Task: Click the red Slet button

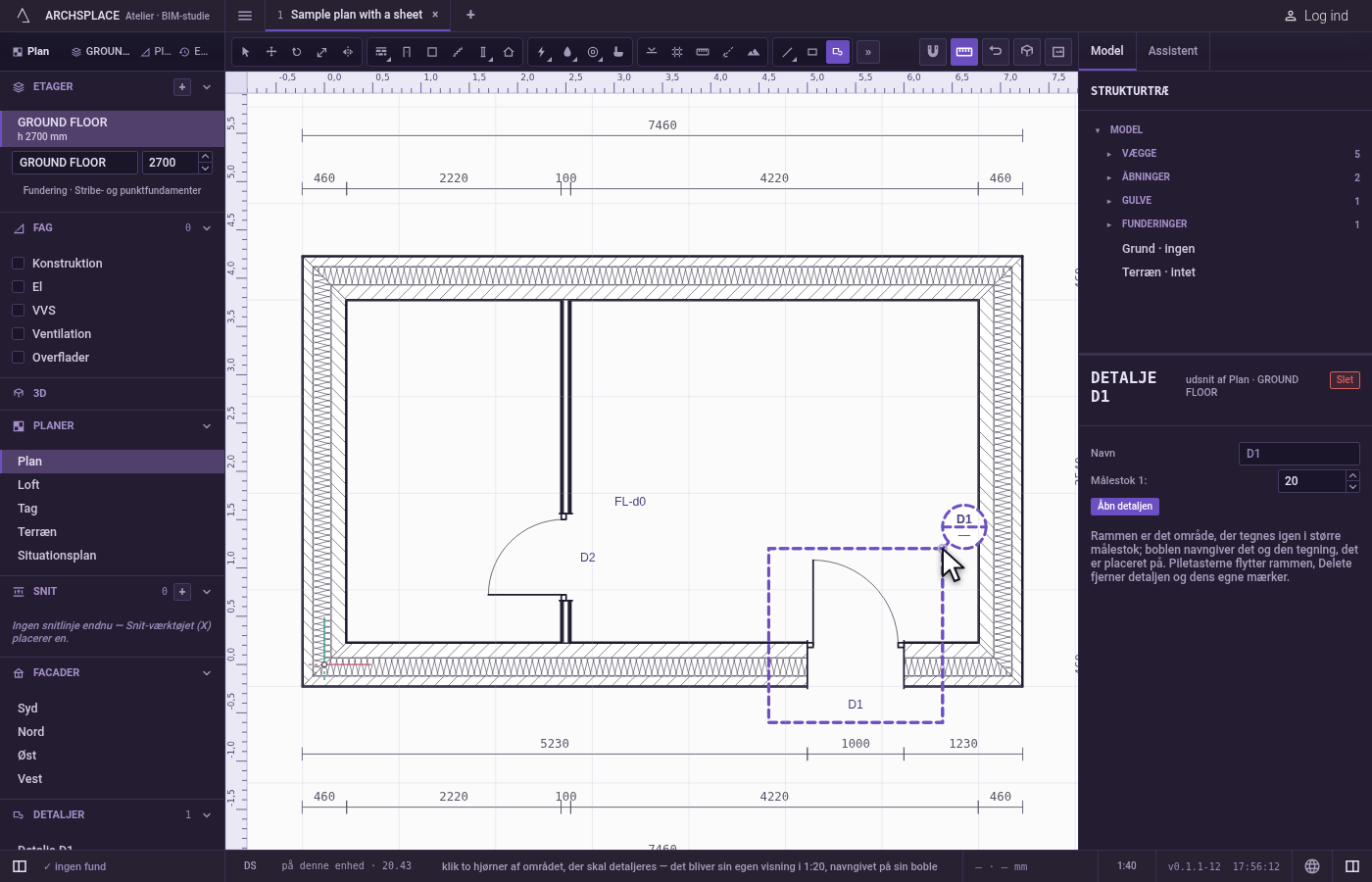Action: (x=1345, y=380)
